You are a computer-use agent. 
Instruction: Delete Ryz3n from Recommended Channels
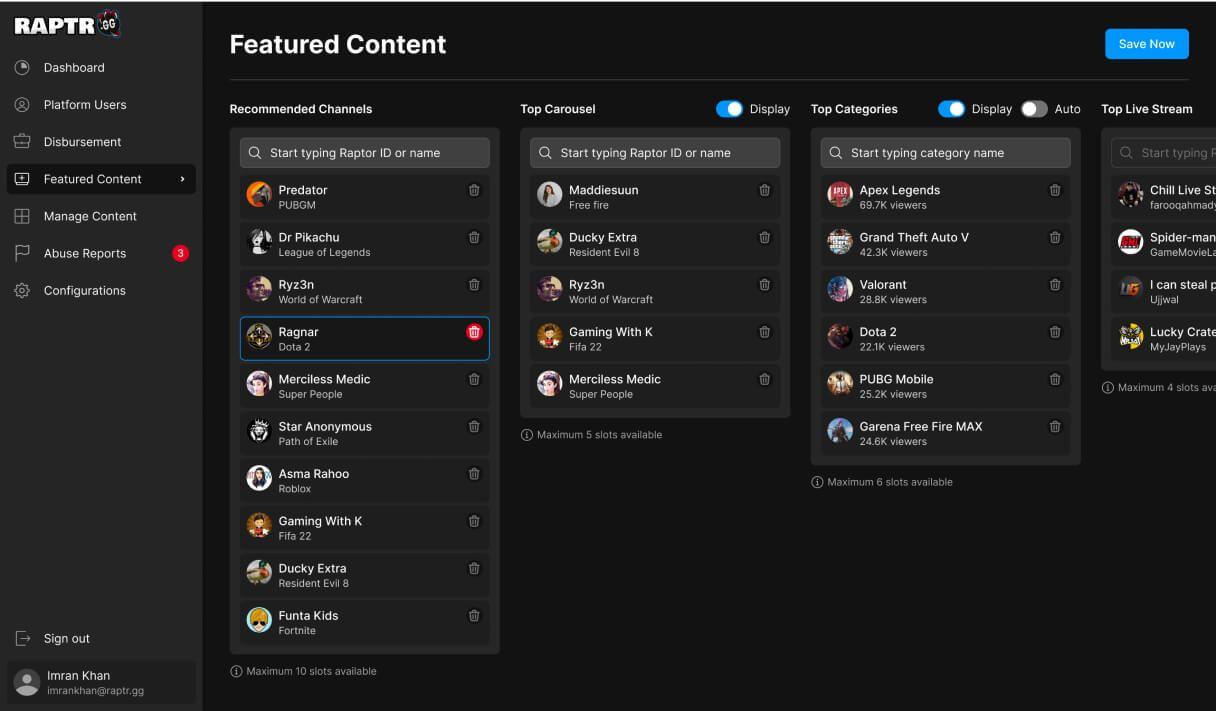pos(474,285)
